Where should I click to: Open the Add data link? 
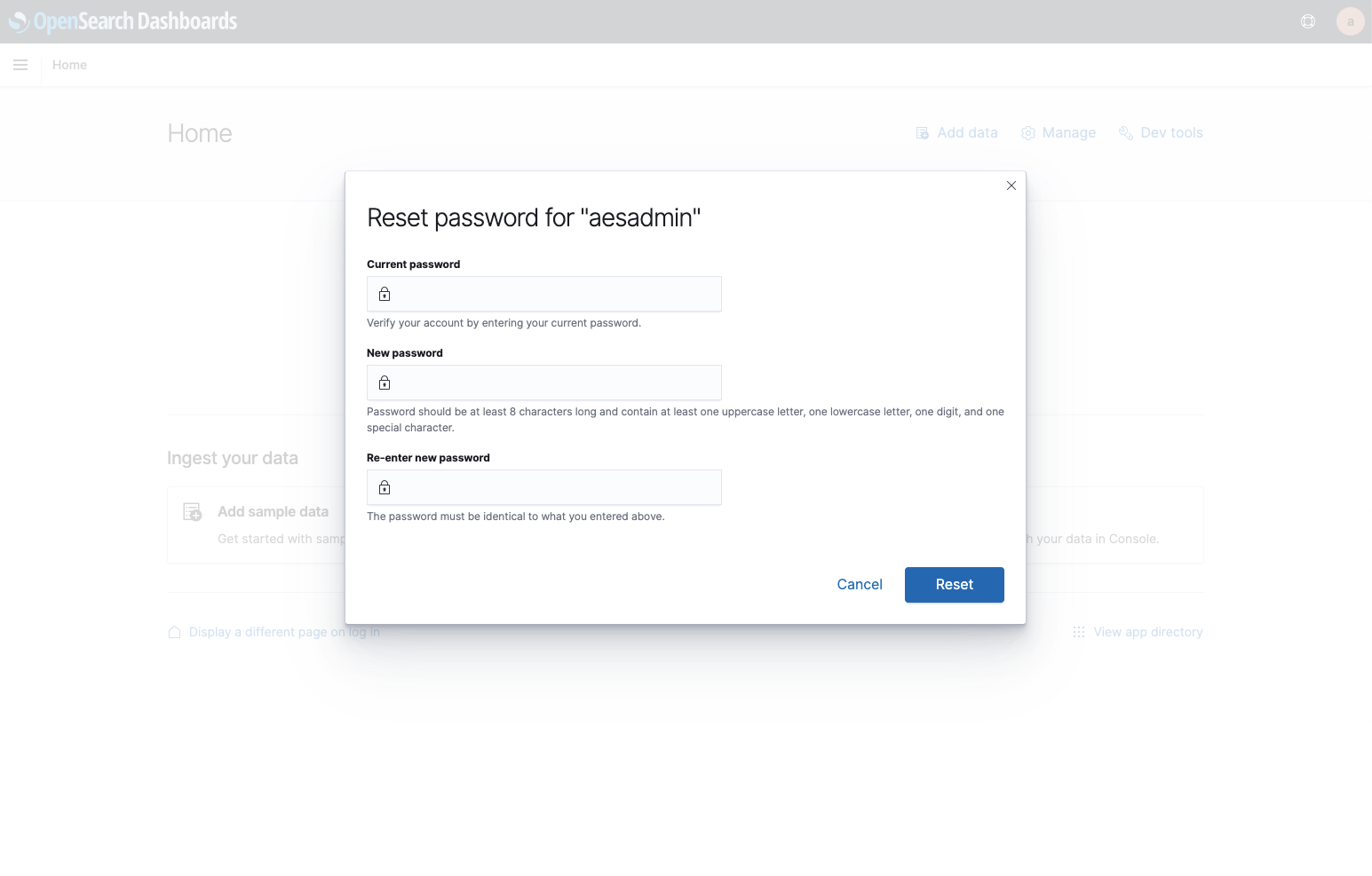click(956, 133)
